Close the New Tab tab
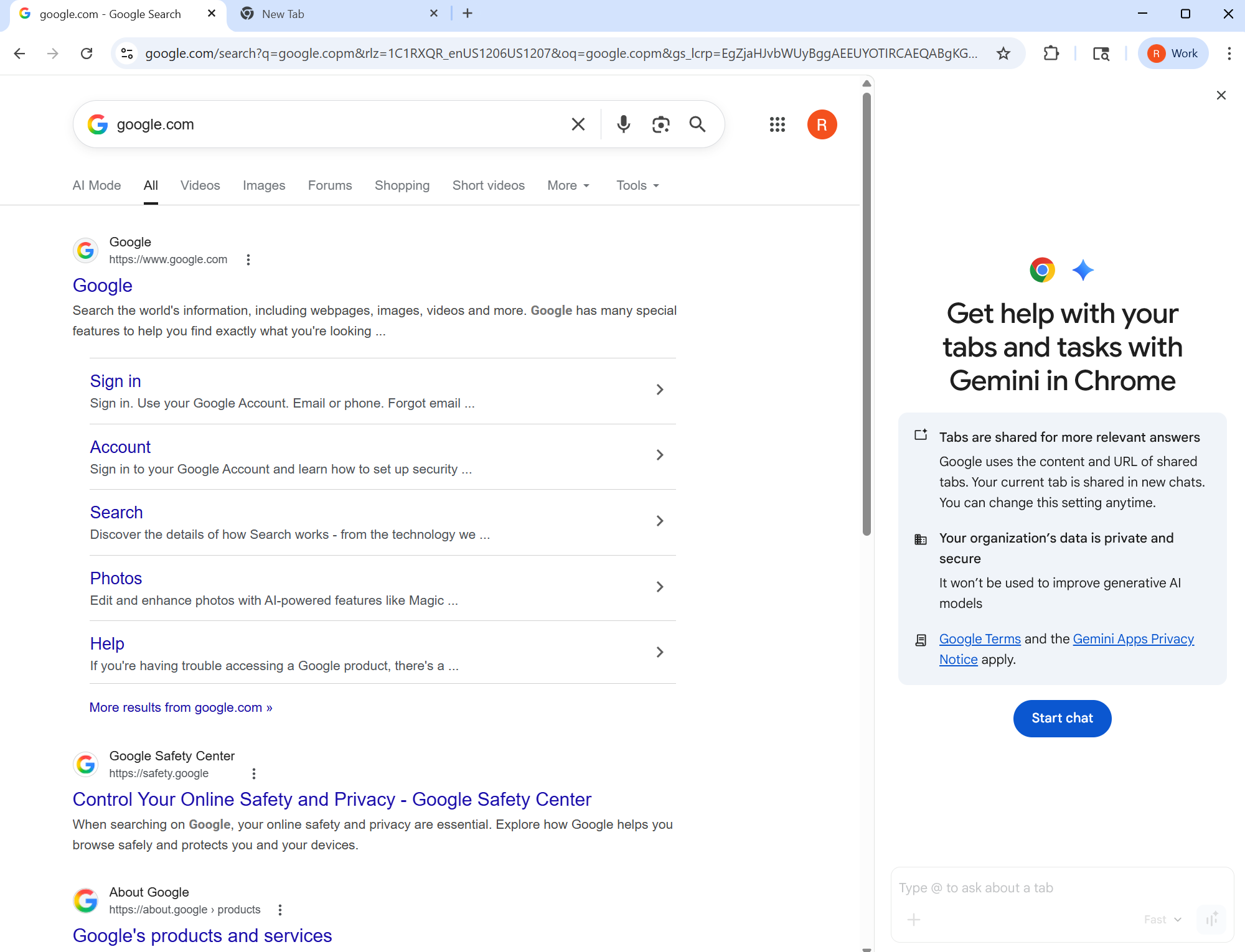 click(x=434, y=14)
